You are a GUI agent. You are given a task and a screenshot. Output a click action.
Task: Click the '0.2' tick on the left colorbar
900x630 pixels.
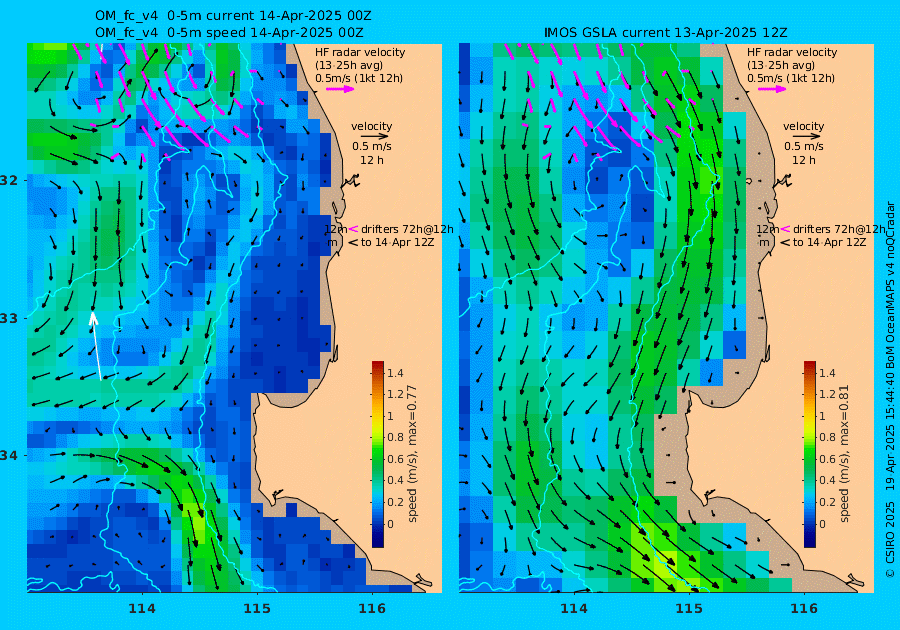coord(395,502)
